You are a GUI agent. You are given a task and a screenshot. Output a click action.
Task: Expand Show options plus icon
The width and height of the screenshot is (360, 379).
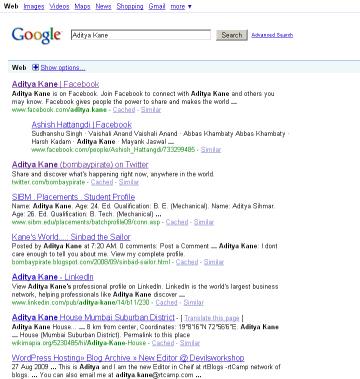(35, 67)
